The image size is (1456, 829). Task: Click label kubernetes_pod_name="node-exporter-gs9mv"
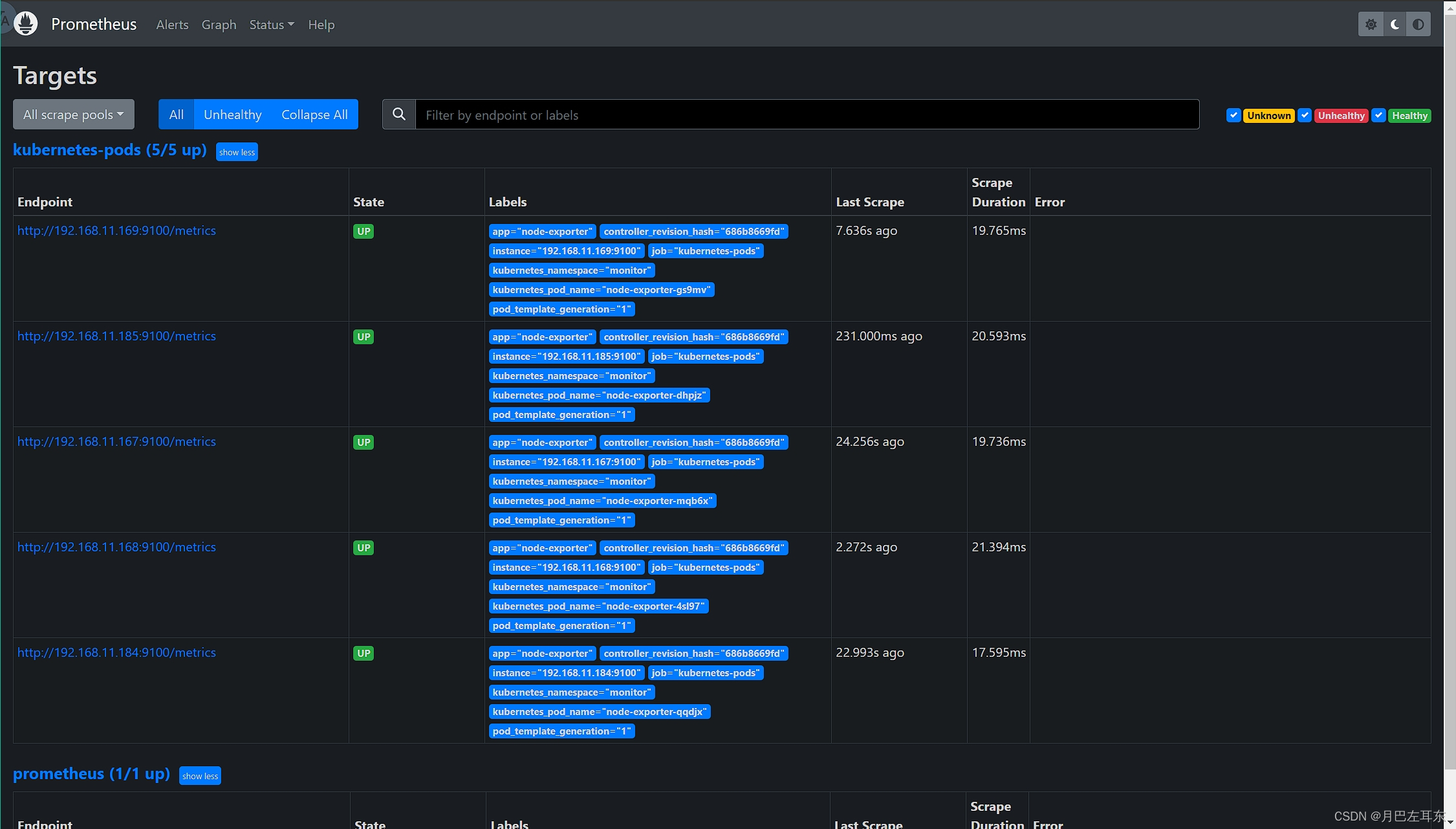(602, 290)
